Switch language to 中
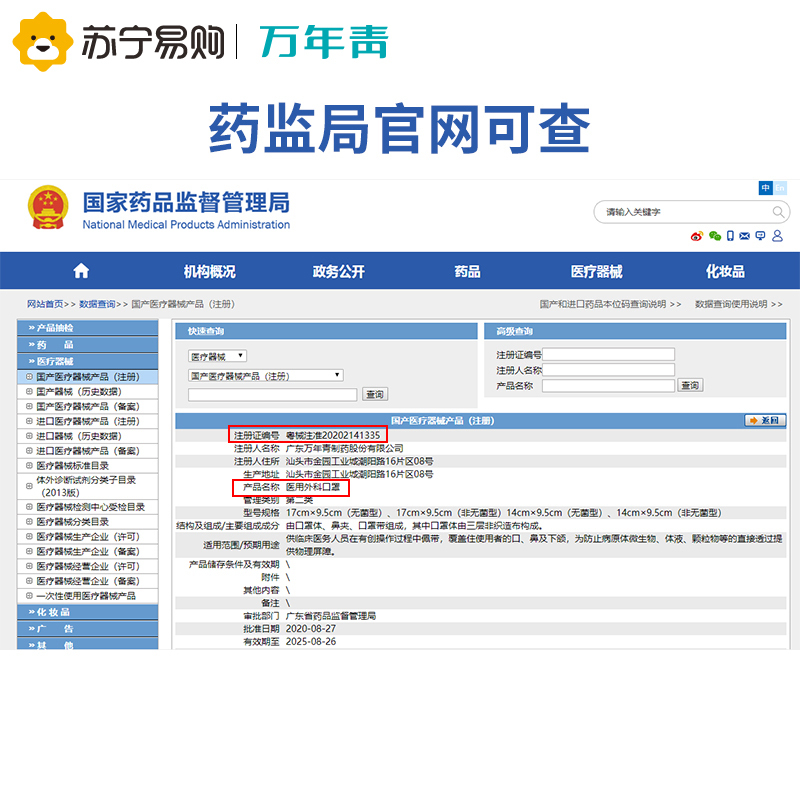Image resolution: width=800 pixels, height=800 pixels. (765, 188)
